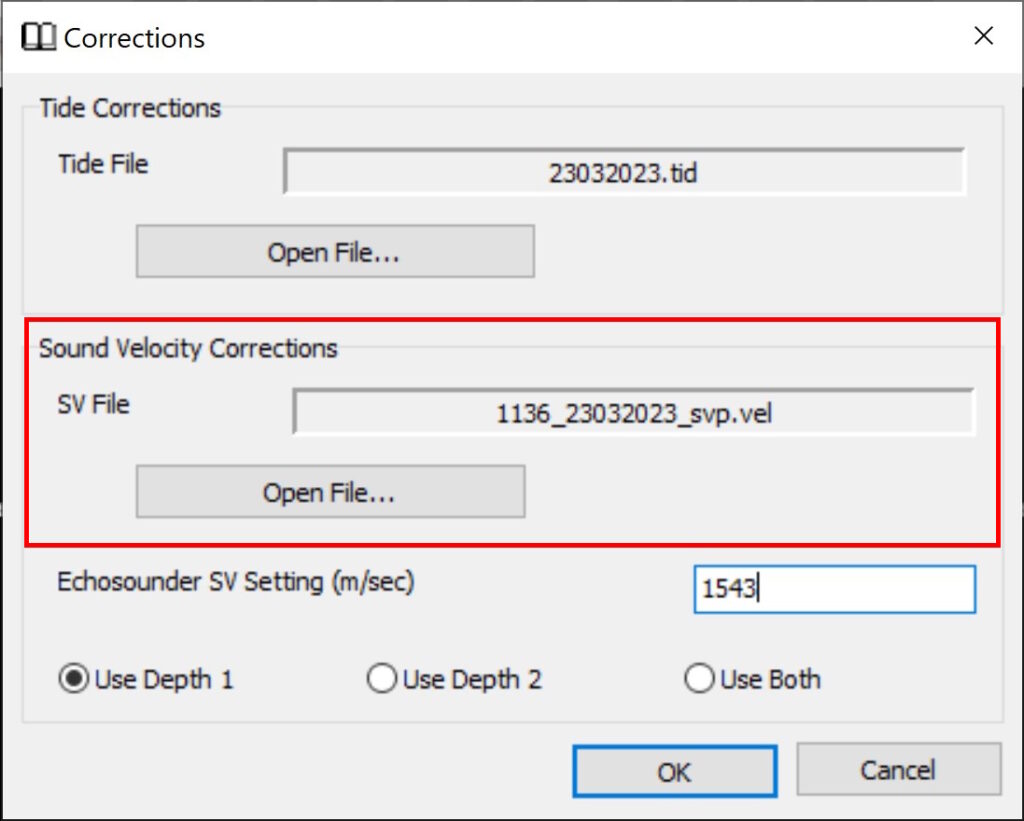The width and height of the screenshot is (1024, 821).
Task: Close the Corrections dialog with the X
Action: point(983,37)
